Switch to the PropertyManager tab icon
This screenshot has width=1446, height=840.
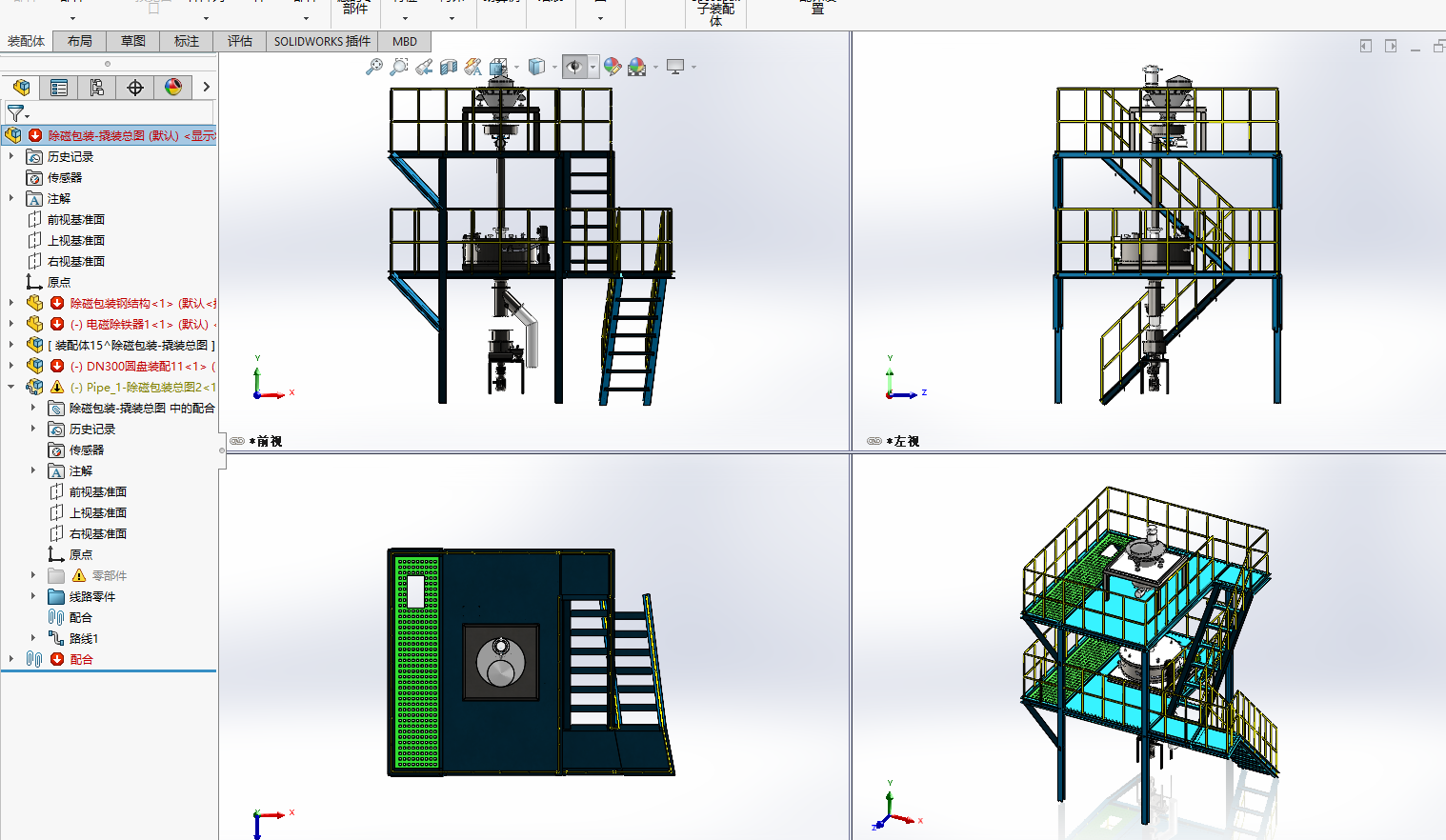click(x=59, y=88)
